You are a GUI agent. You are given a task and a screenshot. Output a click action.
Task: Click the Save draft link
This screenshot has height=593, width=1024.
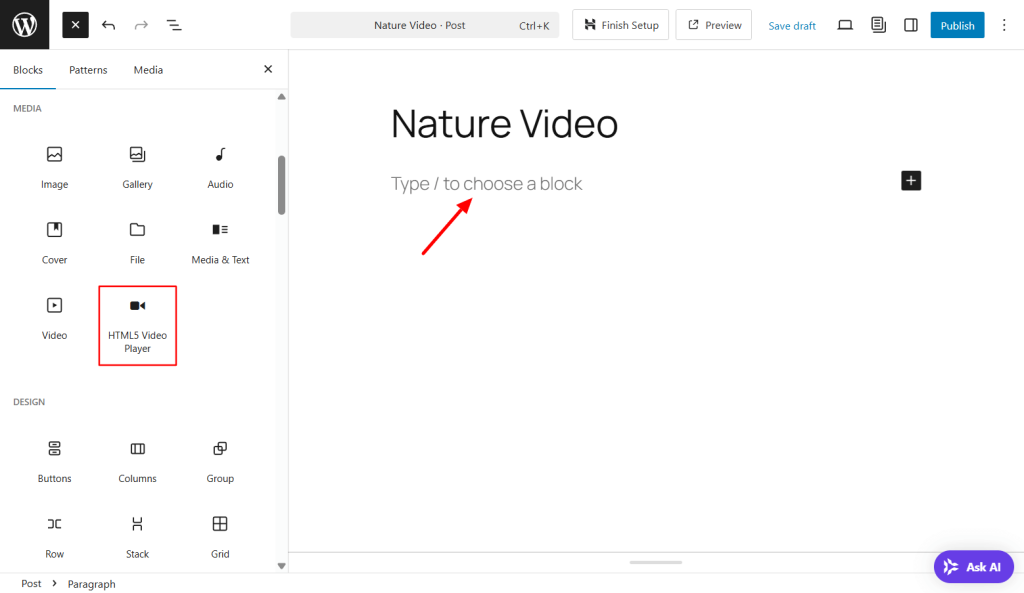pyautogui.click(x=791, y=25)
